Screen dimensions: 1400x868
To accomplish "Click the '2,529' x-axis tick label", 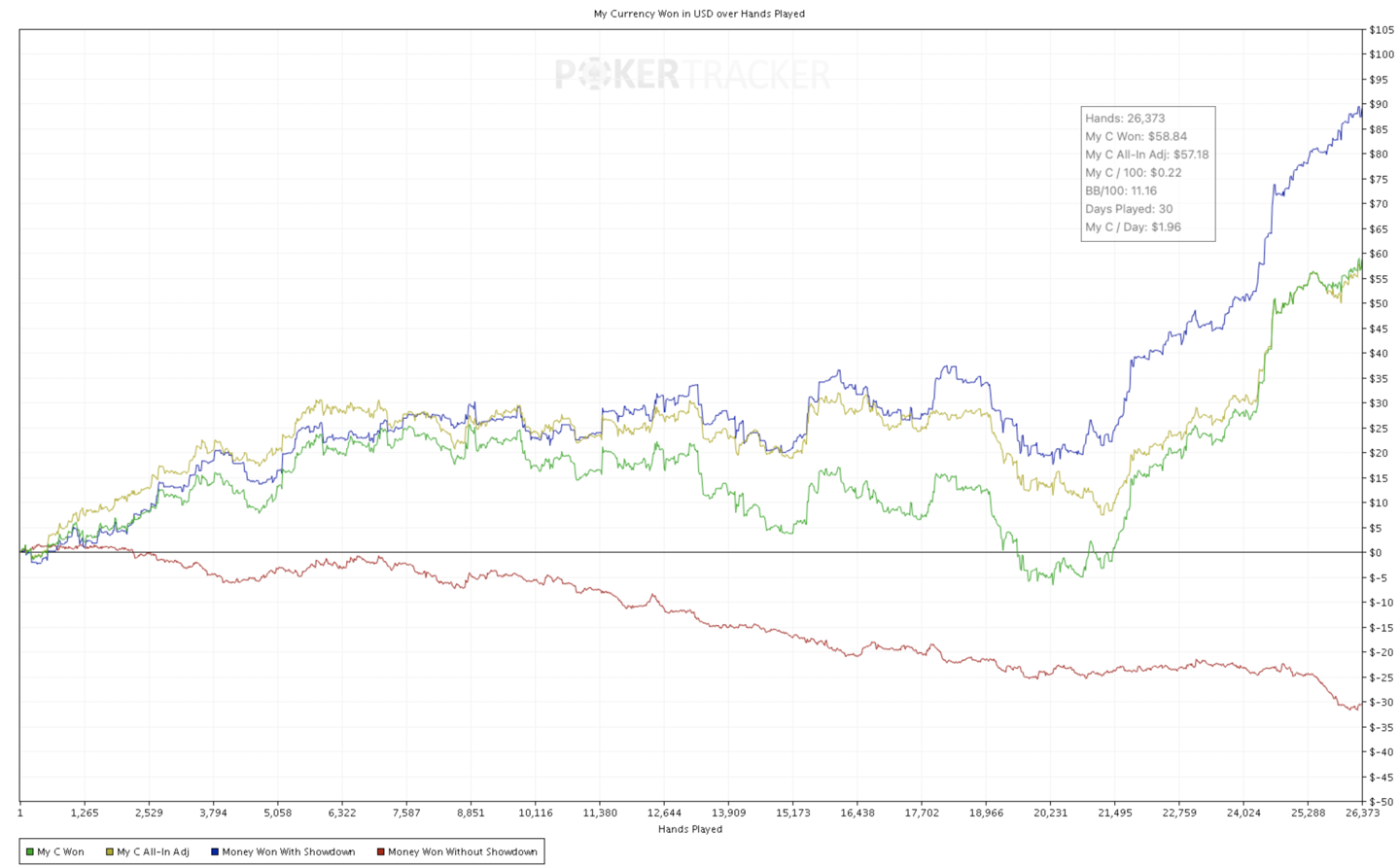I will coord(149,813).
